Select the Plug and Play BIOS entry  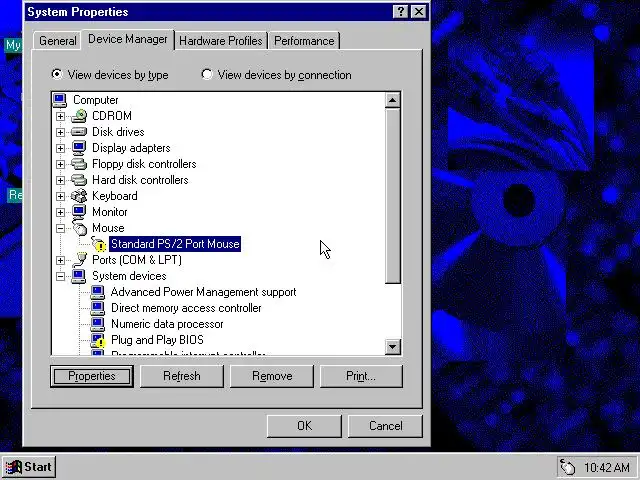pos(157,340)
